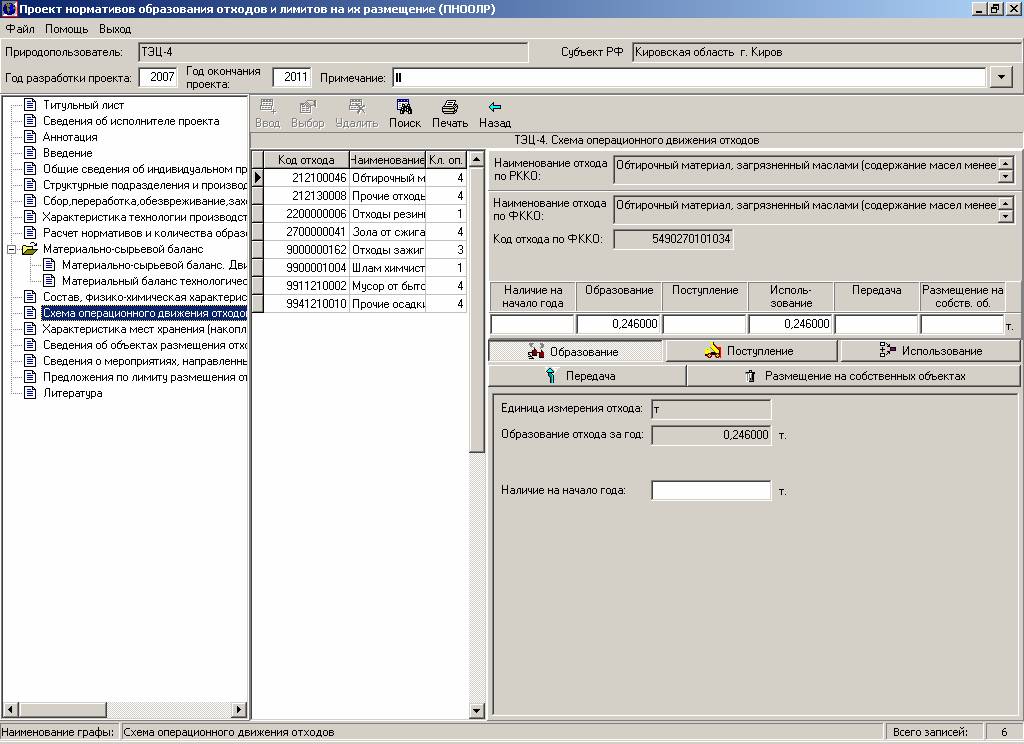Switch to the Использование tab

[x=930, y=351]
